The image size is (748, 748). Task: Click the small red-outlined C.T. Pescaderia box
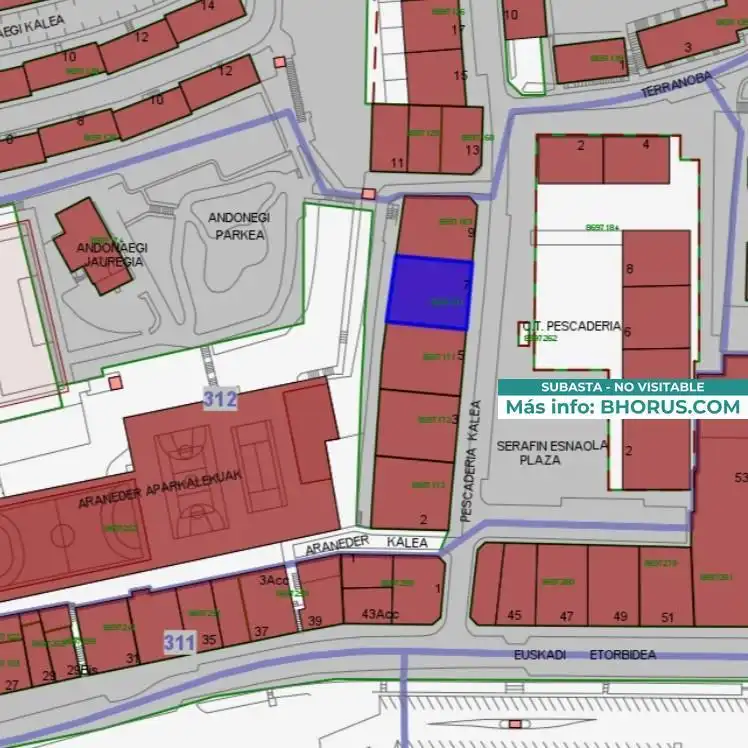tap(523, 333)
